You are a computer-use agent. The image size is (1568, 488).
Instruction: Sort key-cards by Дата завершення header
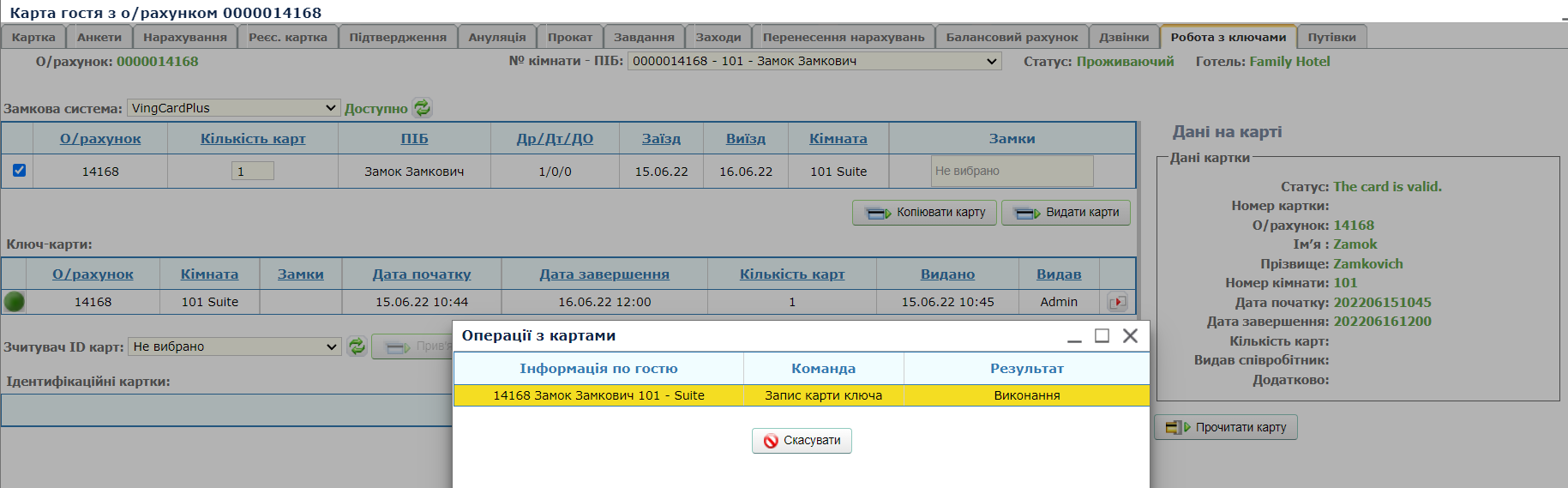pos(604,274)
